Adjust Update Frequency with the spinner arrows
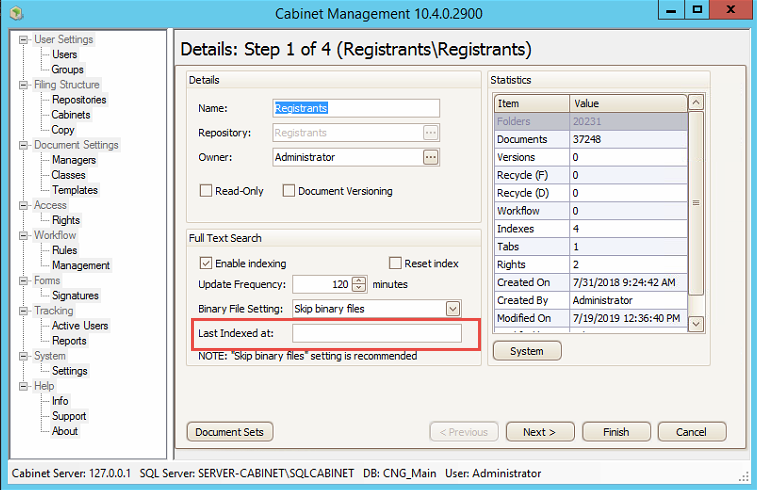 point(359,284)
